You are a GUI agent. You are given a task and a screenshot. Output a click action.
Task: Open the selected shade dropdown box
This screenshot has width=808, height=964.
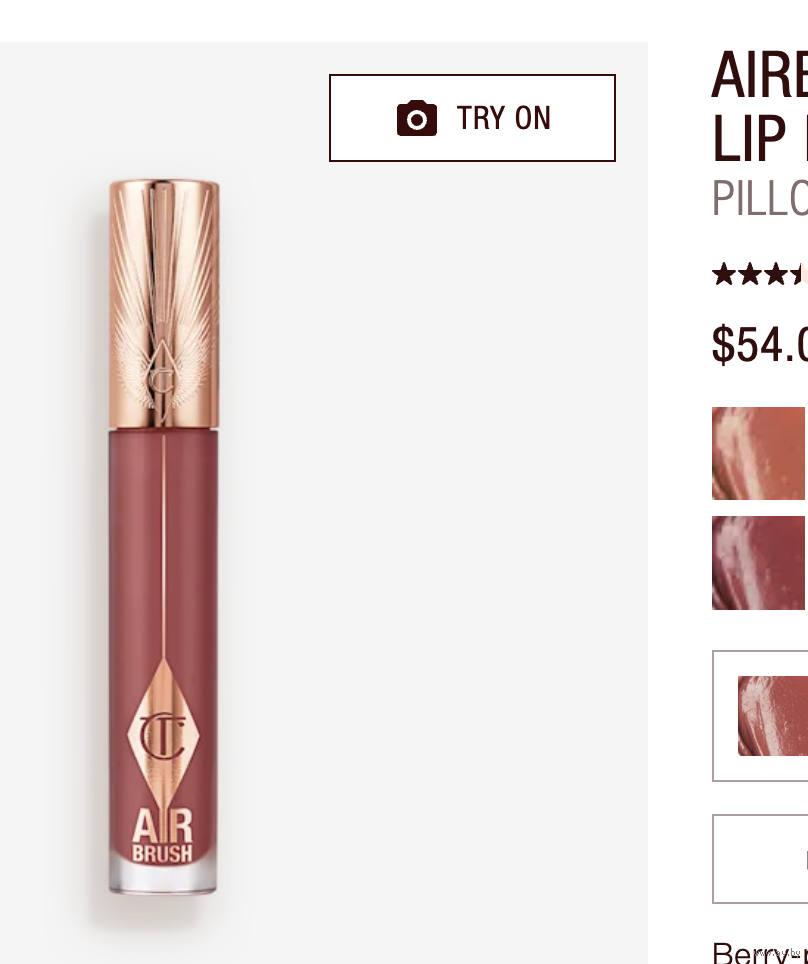pyautogui.click(x=761, y=716)
